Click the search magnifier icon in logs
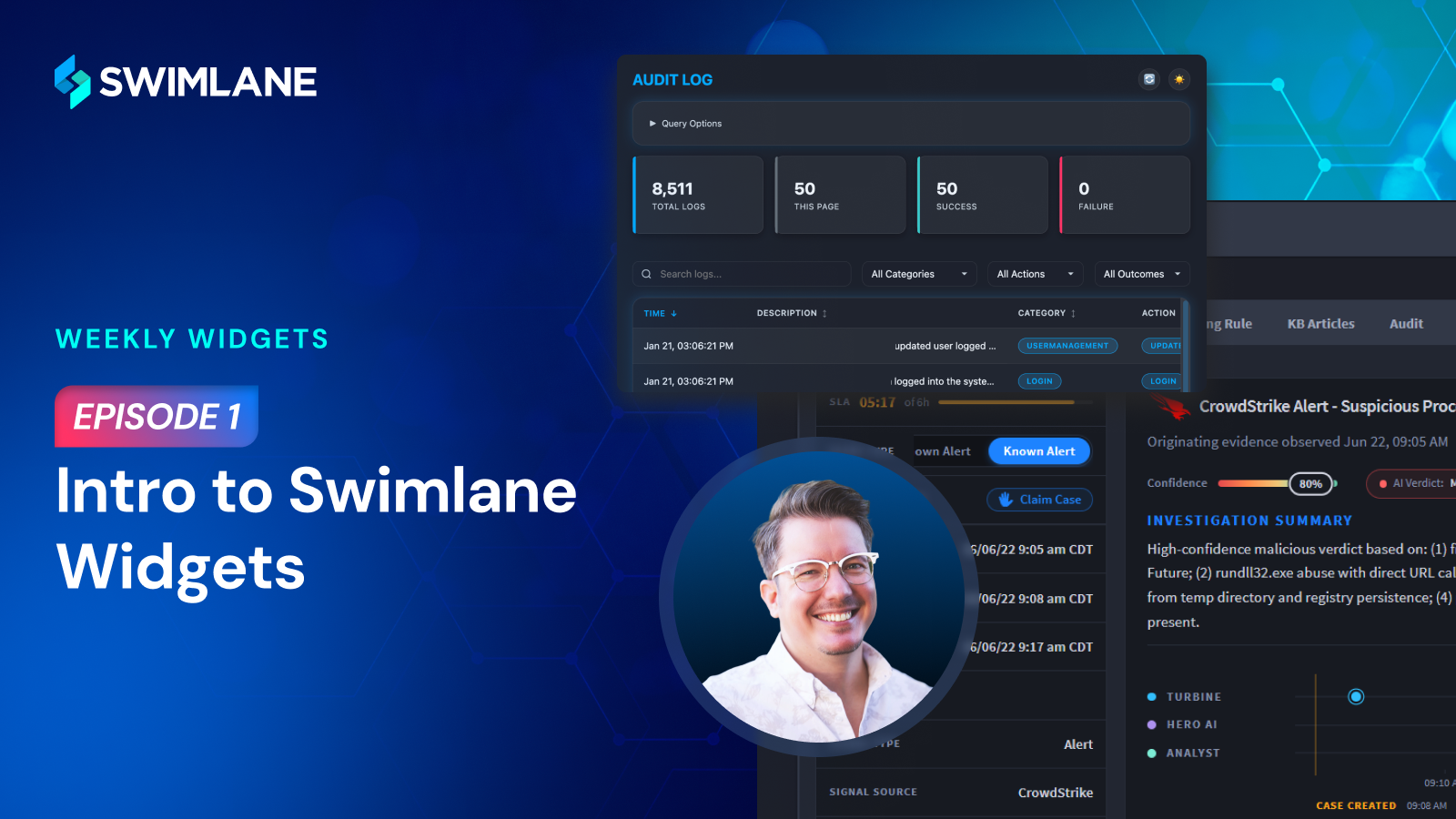This screenshot has height=819, width=1456. 646,274
